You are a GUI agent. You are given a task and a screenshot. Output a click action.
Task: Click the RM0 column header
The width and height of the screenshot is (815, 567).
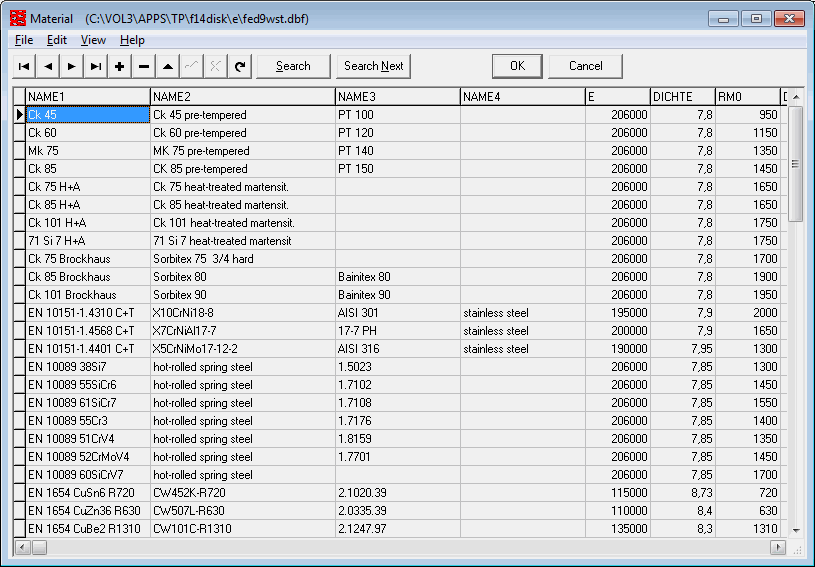coord(747,97)
